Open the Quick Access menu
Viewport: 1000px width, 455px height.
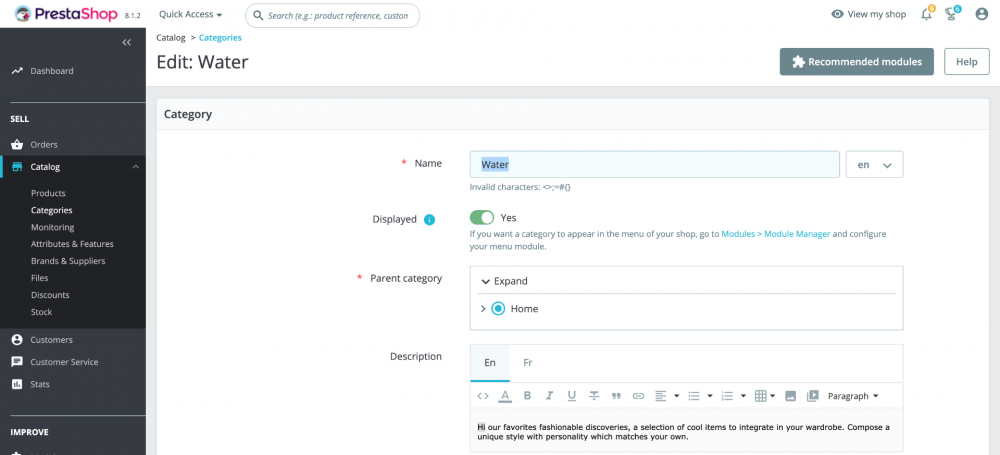pyautogui.click(x=190, y=15)
